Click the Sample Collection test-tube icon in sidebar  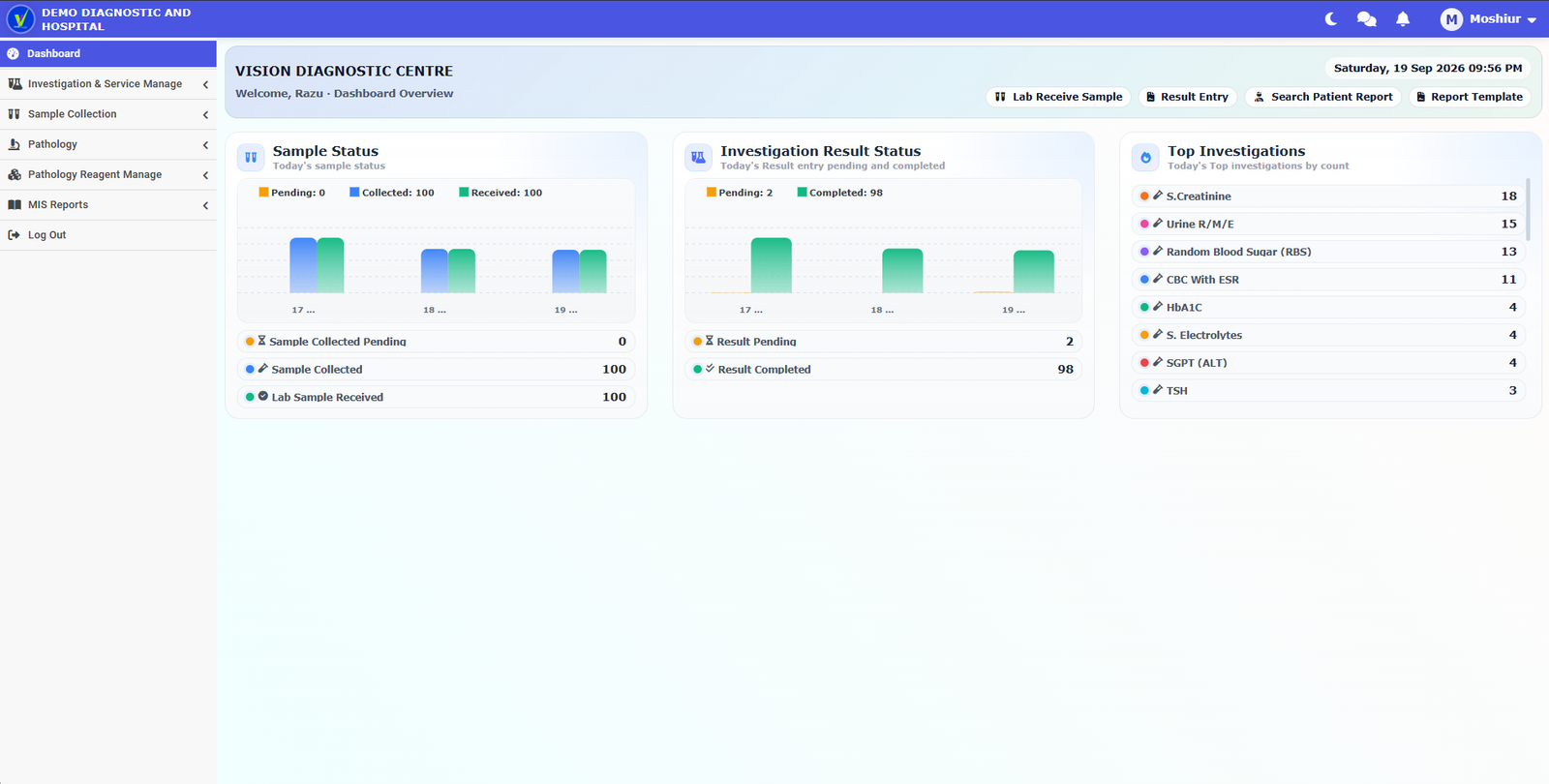pyautogui.click(x=14, y=114)
